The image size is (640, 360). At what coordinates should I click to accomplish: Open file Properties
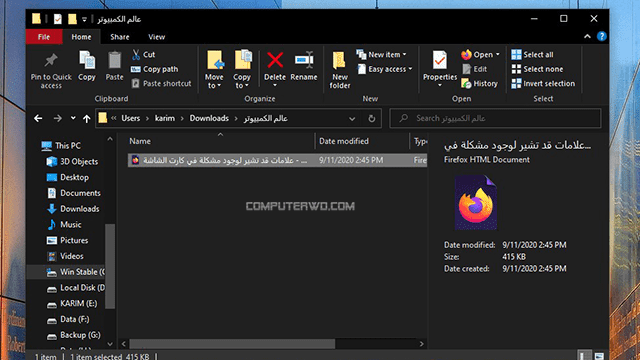coord(440,65)
